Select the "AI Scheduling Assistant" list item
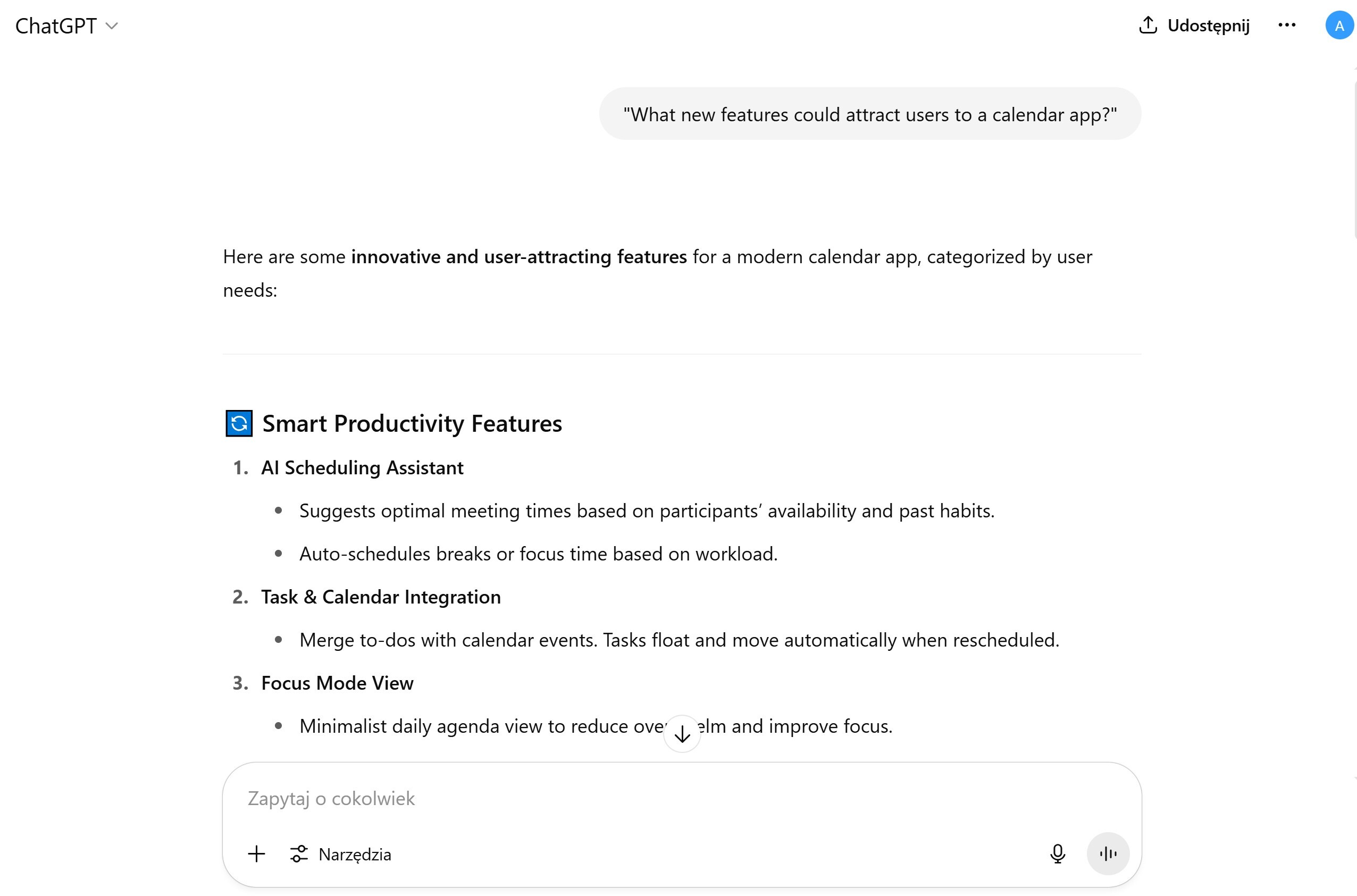 coord(362,468)
